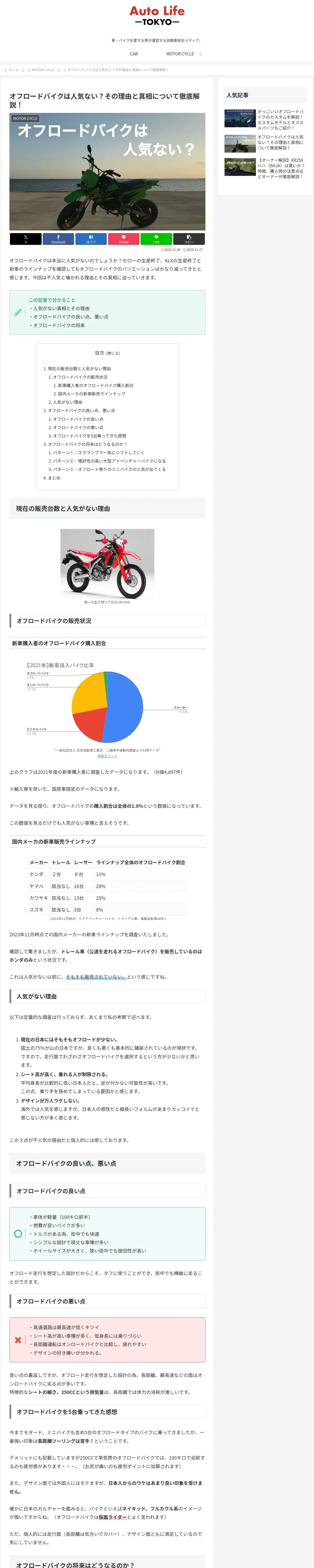Screen dimensions: 314x1568
Task: Click the red CRF250L bike photo
Action: point(107,564)
